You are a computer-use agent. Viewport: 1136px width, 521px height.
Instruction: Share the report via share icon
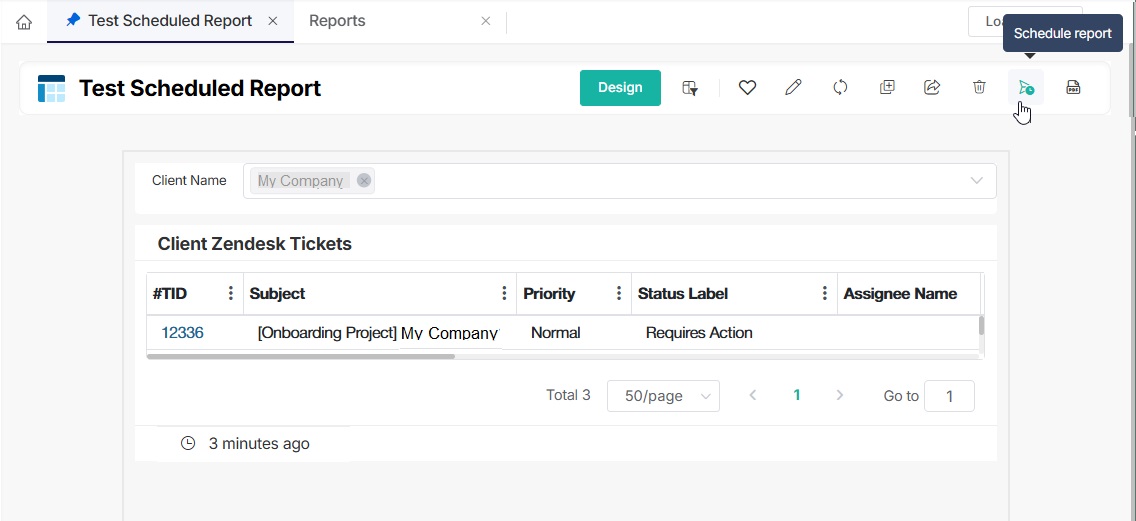(932, 88)
